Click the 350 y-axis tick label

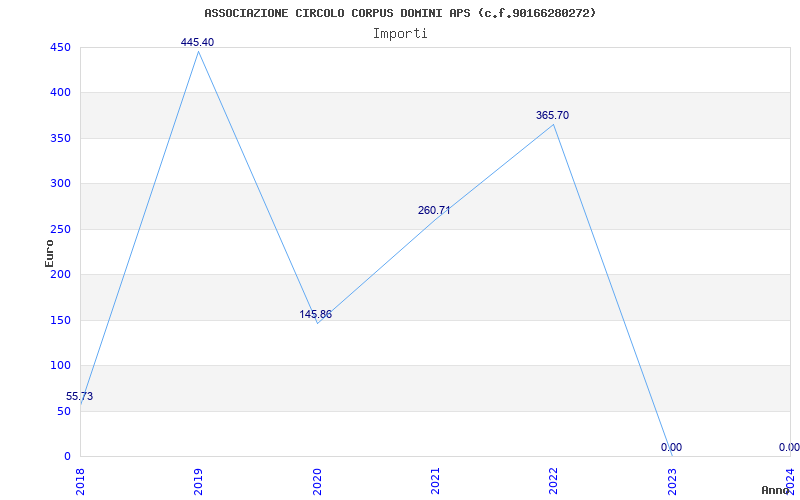coord(60,138)
